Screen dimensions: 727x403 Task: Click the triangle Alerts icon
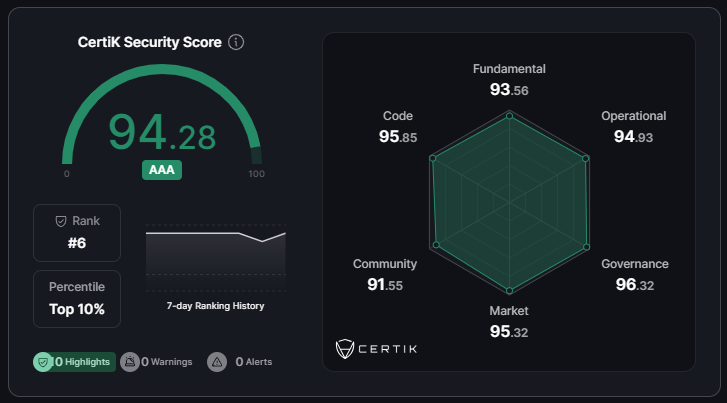[x=217, y=362]
